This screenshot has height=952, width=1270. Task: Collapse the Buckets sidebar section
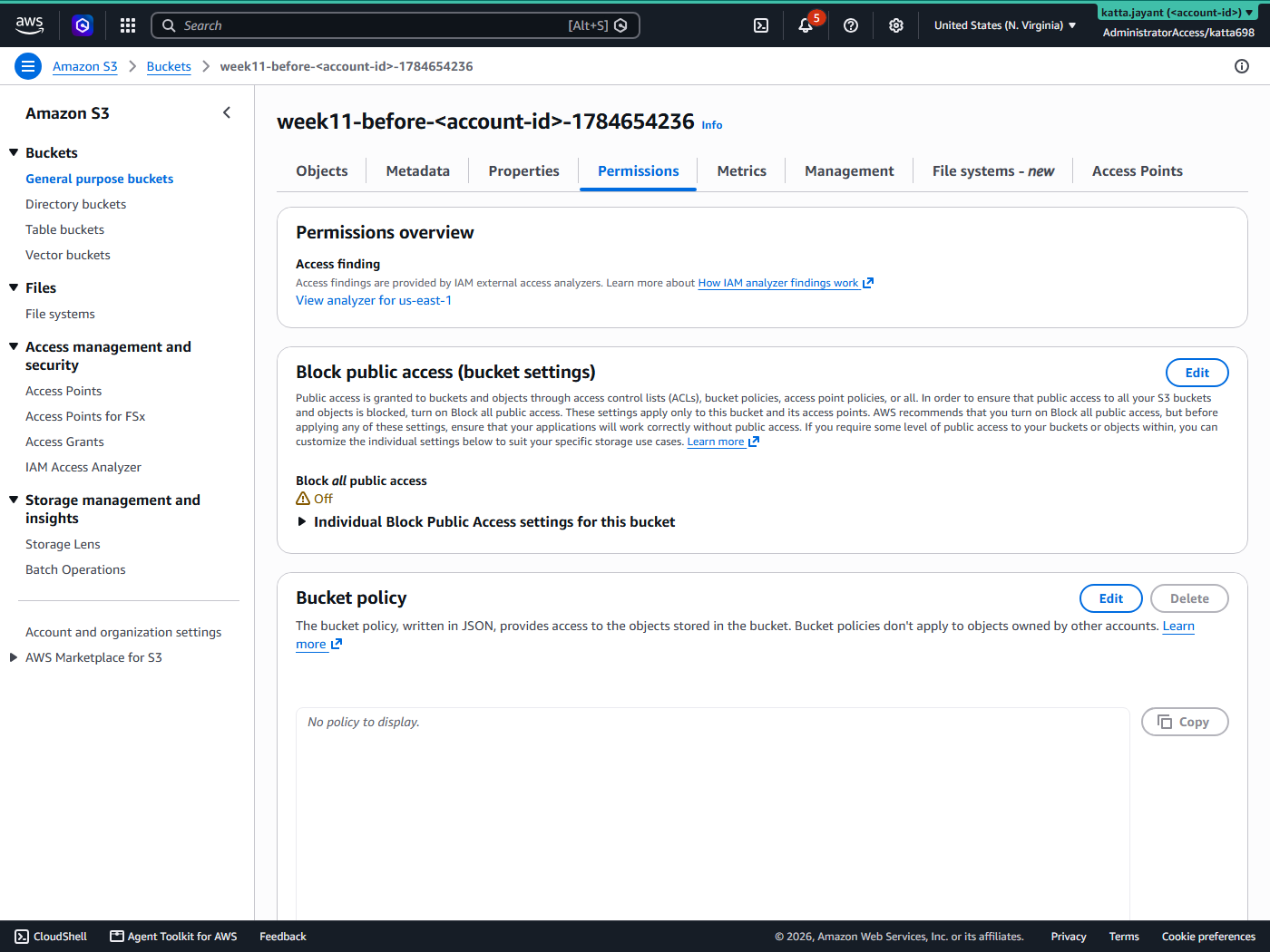(x=14, y=152)
